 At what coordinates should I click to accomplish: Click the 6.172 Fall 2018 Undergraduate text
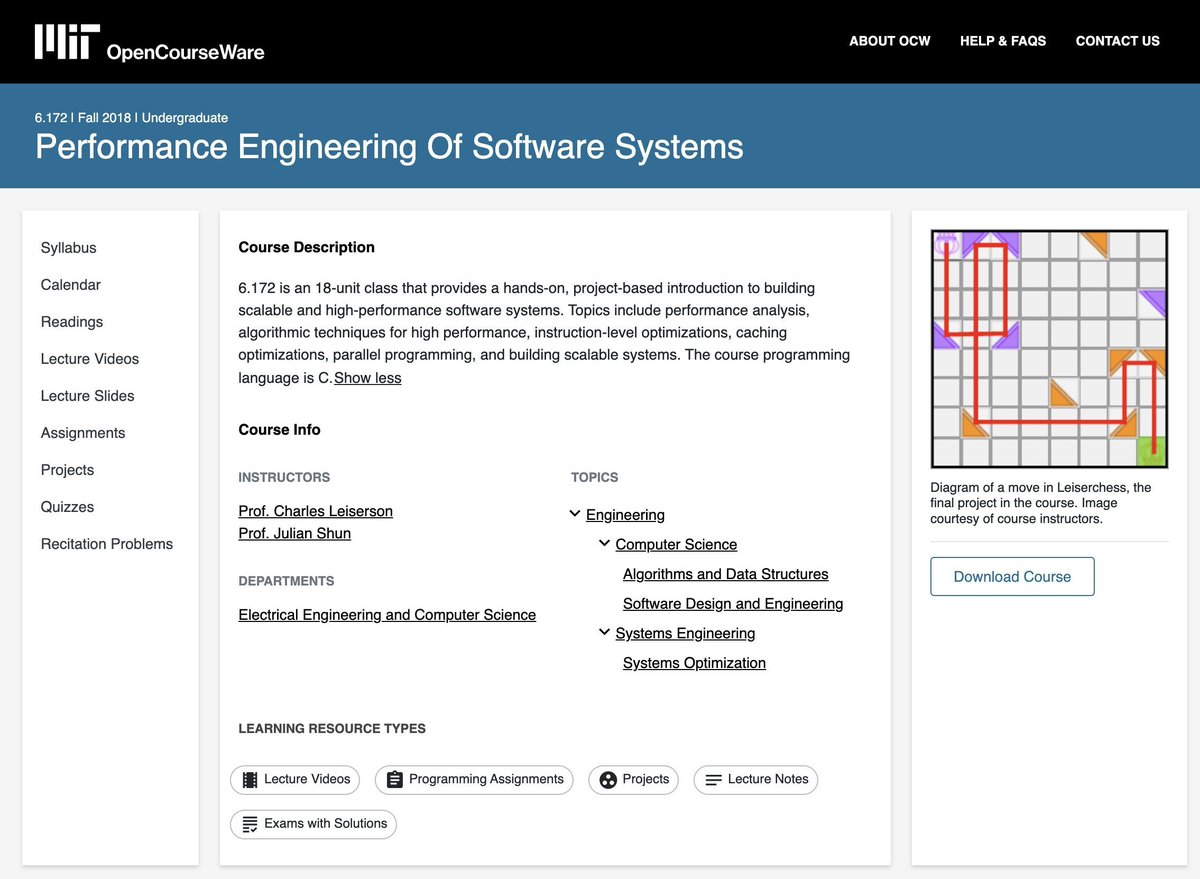[131, 118]
